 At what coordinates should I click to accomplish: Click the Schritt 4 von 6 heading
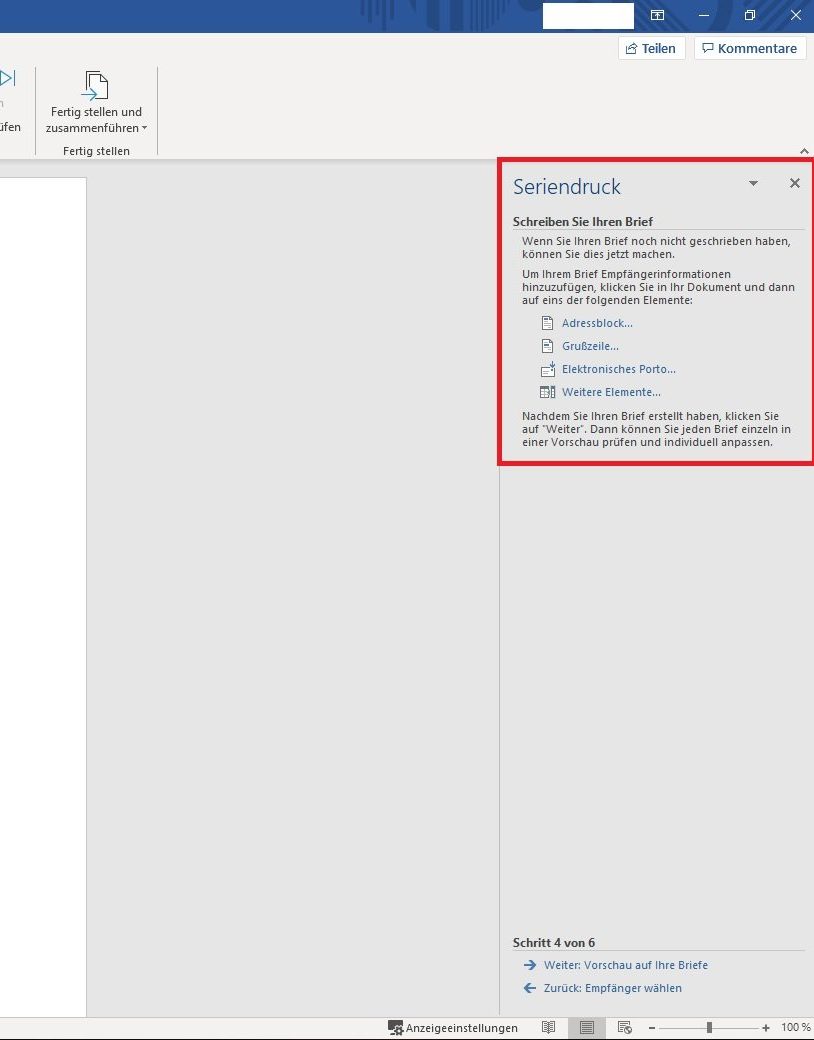[x=554, y=942]
